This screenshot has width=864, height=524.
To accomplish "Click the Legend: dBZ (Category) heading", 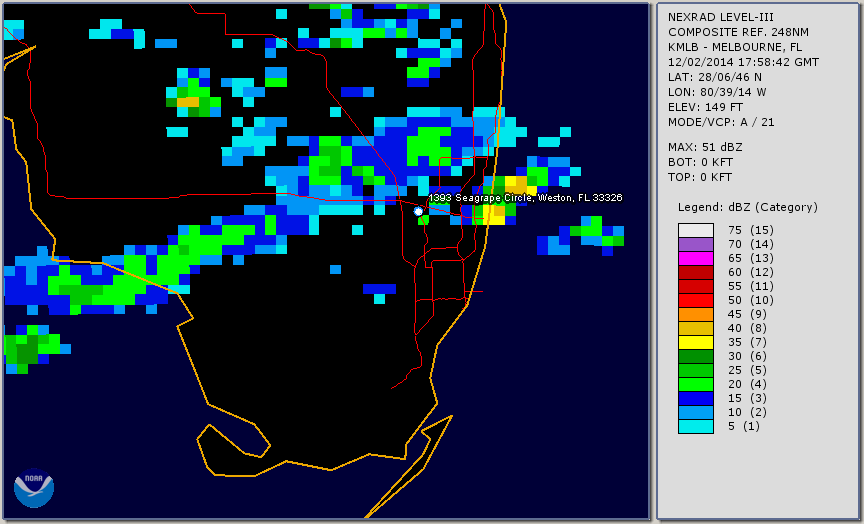I will click(x=748, y=207).
